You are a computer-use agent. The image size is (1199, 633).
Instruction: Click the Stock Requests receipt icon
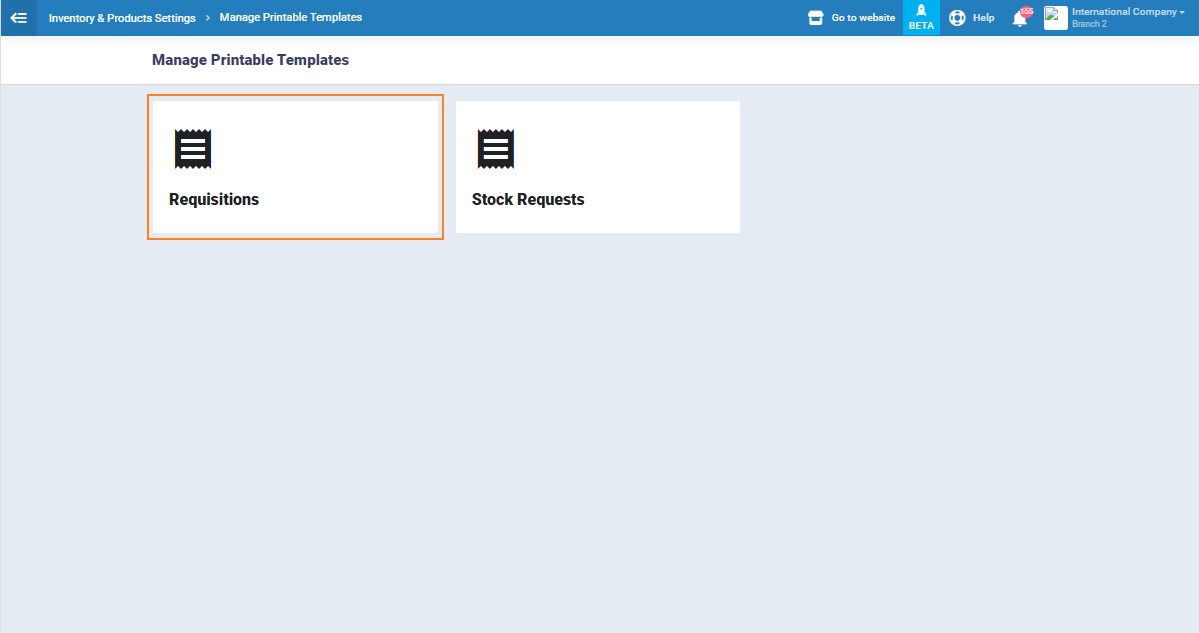coord(495,149)
